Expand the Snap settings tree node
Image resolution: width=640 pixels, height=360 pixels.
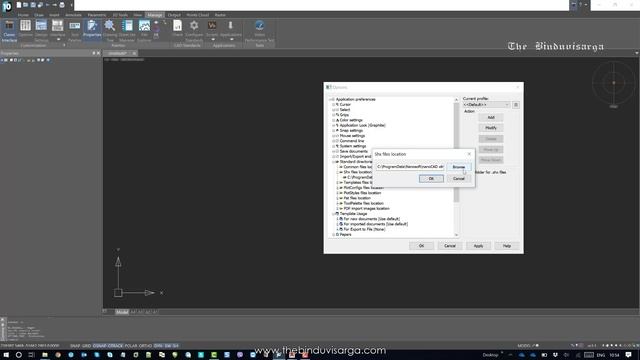333,131
